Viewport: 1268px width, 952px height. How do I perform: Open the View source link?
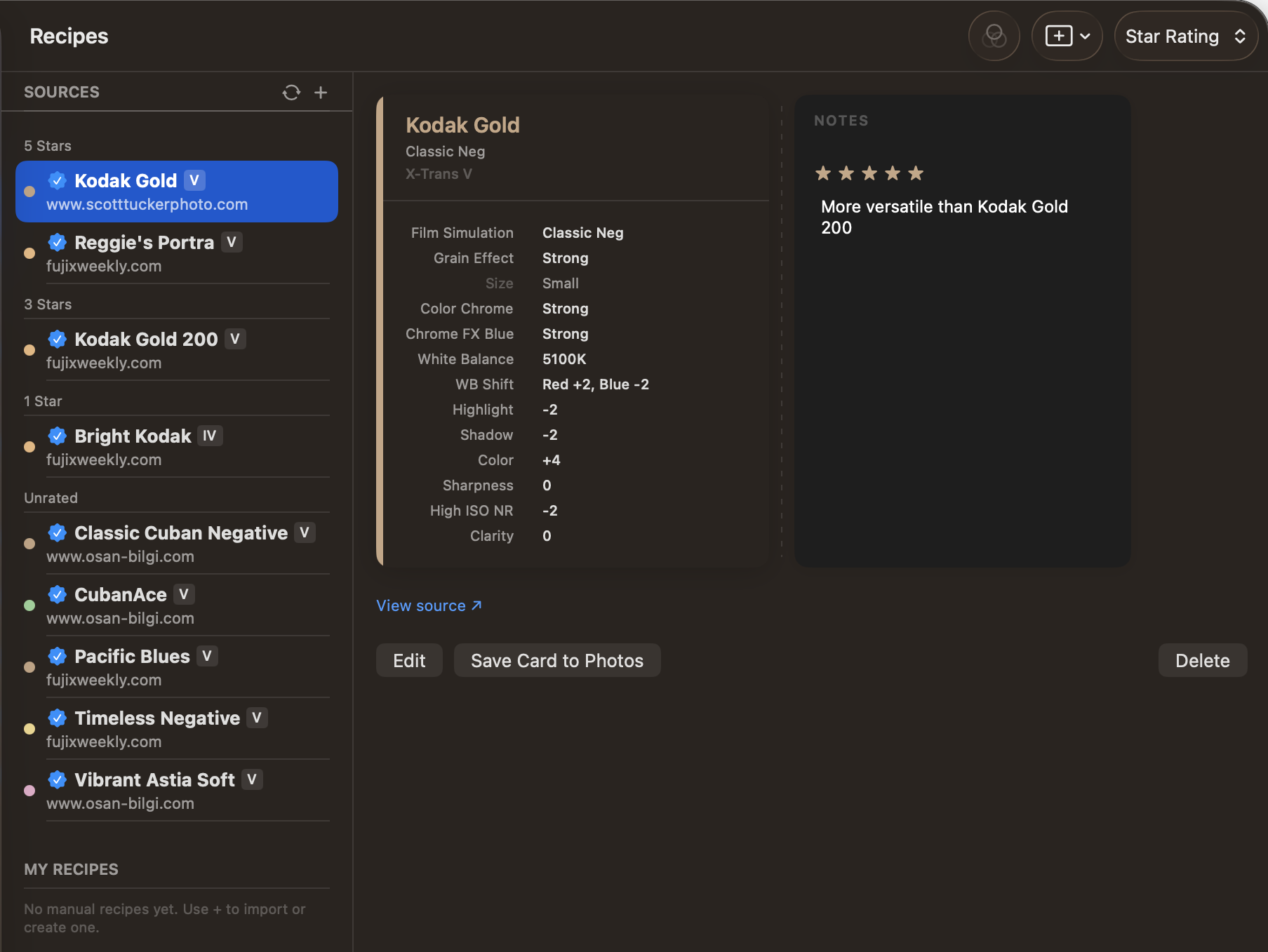click(429, 605)
